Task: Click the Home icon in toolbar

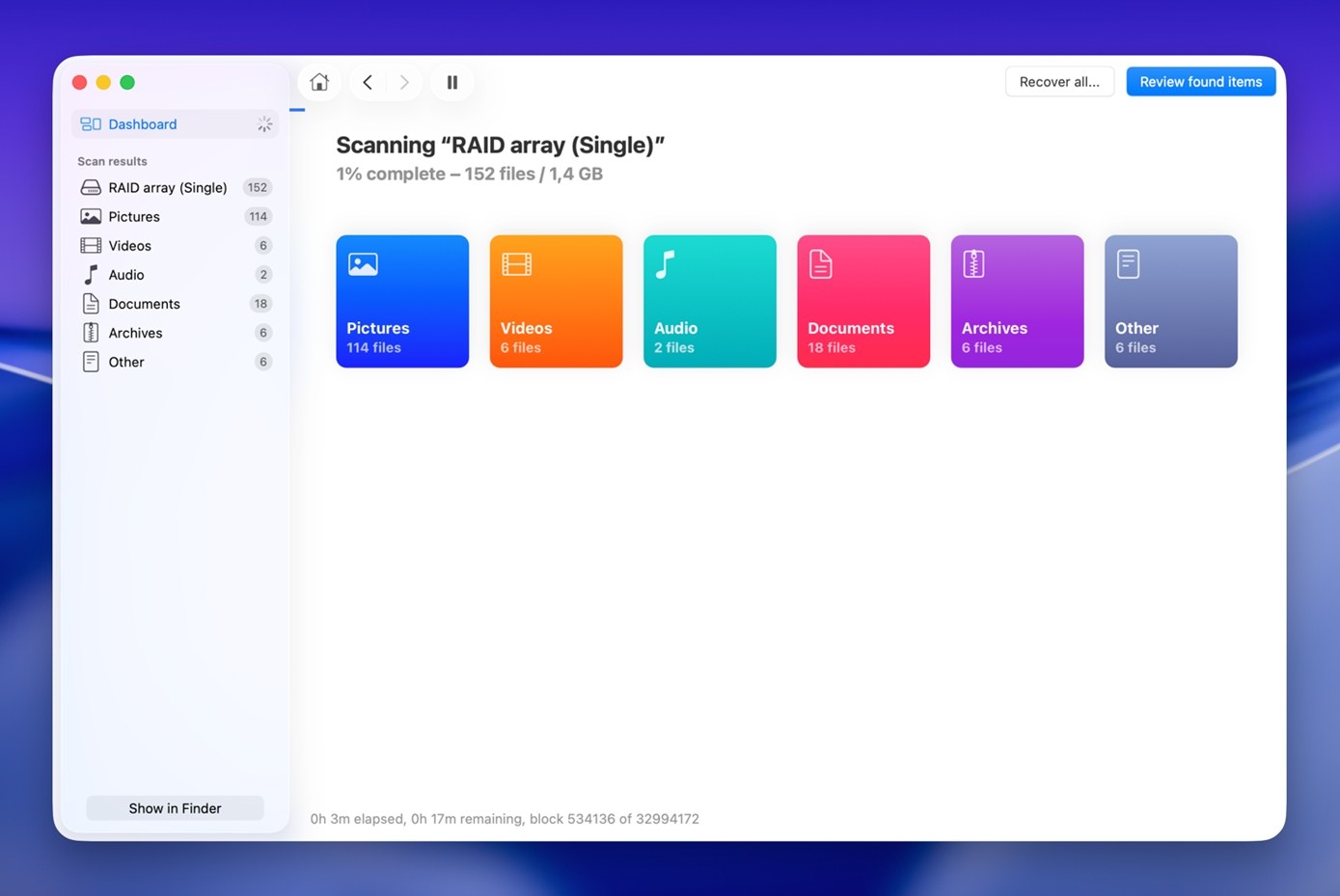Action: click(319, 82)
